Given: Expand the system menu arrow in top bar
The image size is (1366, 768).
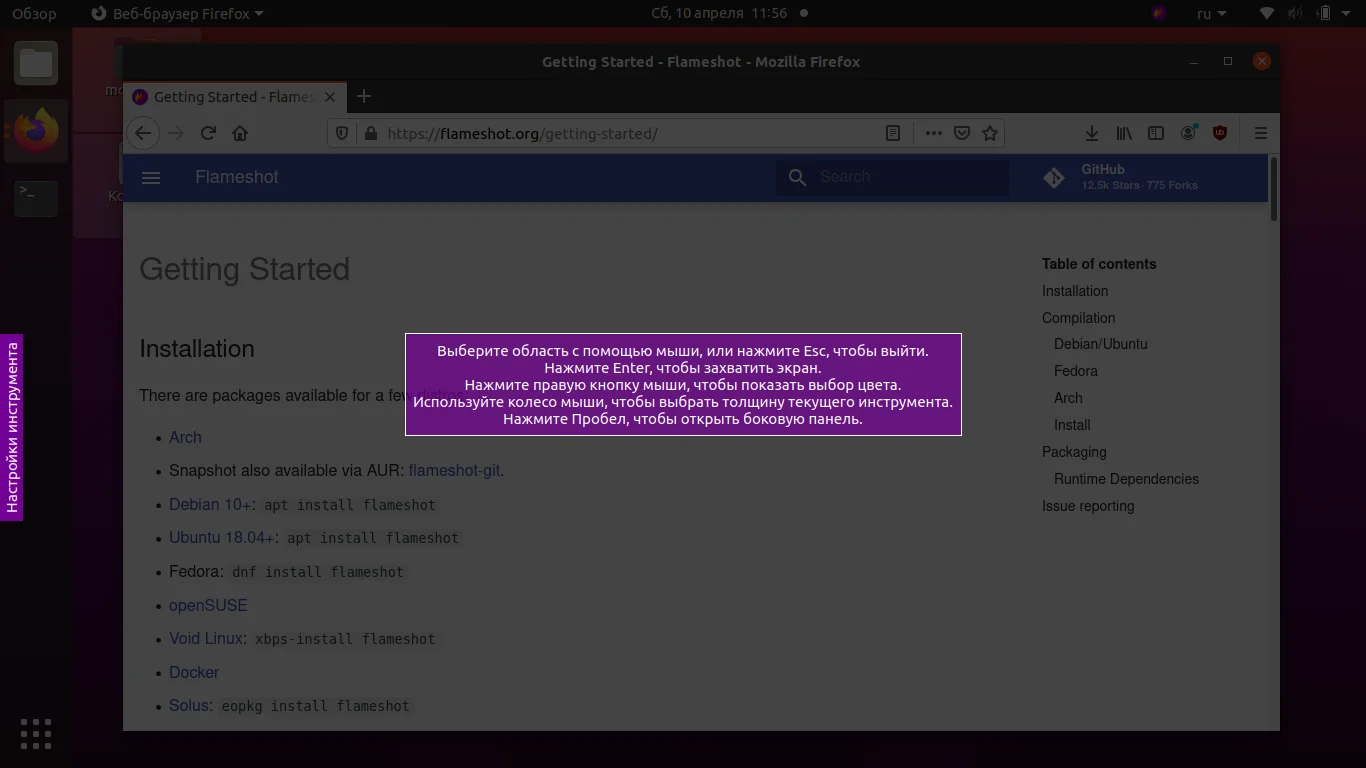Looking at the screenshot, I should [x=1348, y=14].
